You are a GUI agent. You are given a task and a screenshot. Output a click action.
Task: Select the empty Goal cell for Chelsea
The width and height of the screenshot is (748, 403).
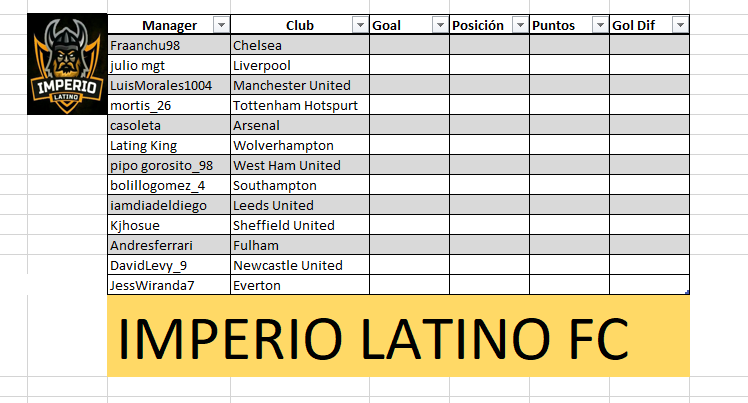409,45
